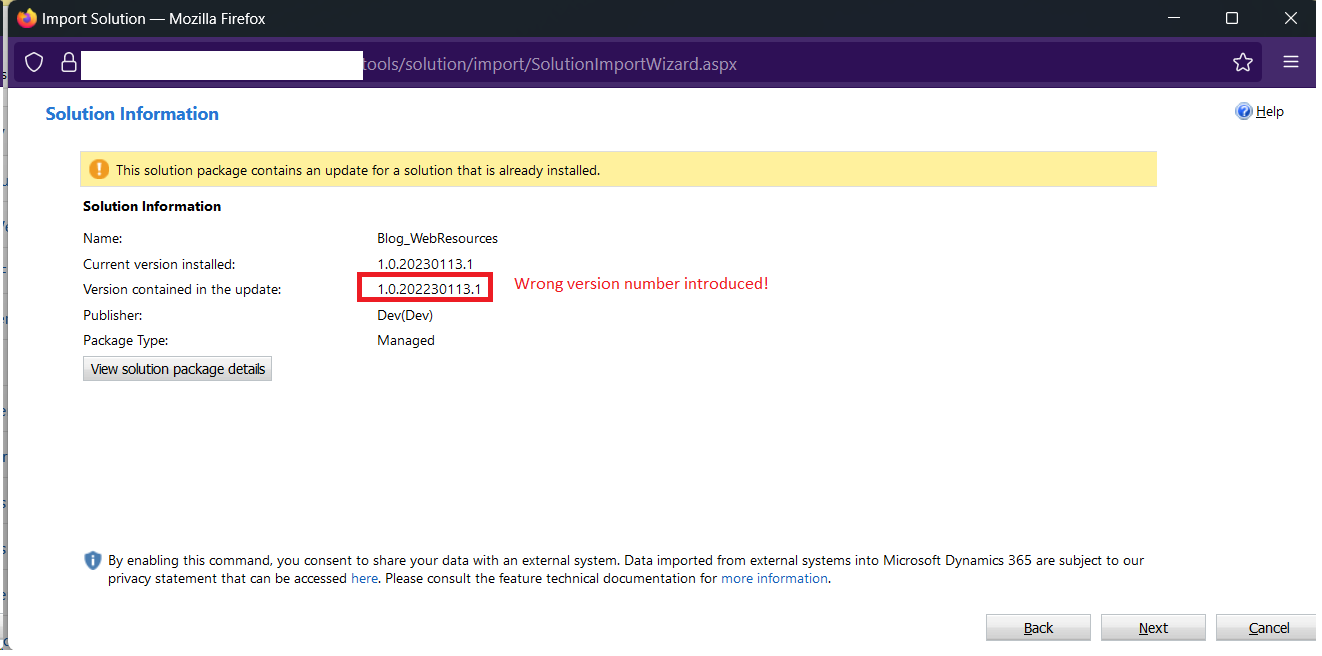The height and width of the screenshot is (656, 1322).
Task: Click 'Version contained in the update:' label
Action: pyautogui.click(x=182, y=290)
